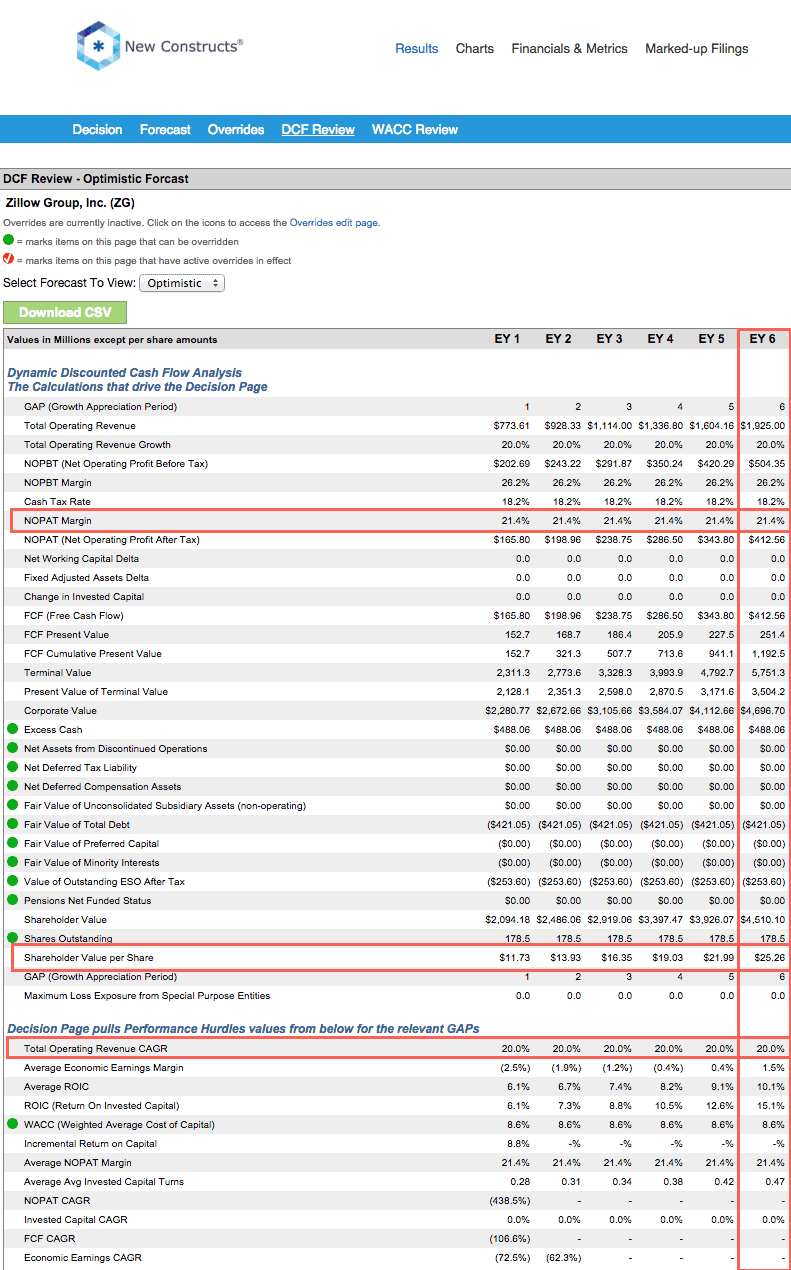791x1270 pixels.
Task: Click override dot for Fair Value of Unconsolidated Subsidiary Assets
Action: pos(12,805)
